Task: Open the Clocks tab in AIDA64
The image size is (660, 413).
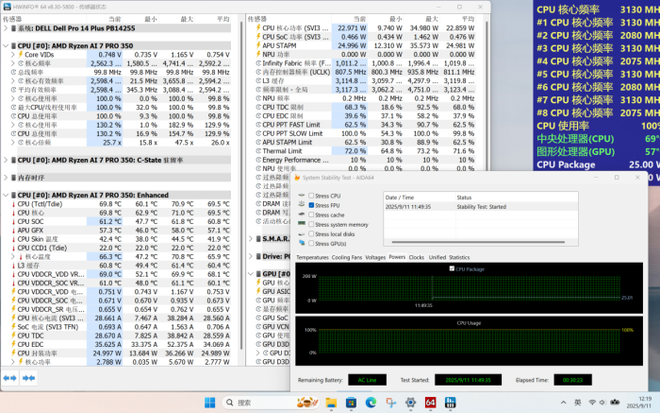Action: (x=416, y=257)
